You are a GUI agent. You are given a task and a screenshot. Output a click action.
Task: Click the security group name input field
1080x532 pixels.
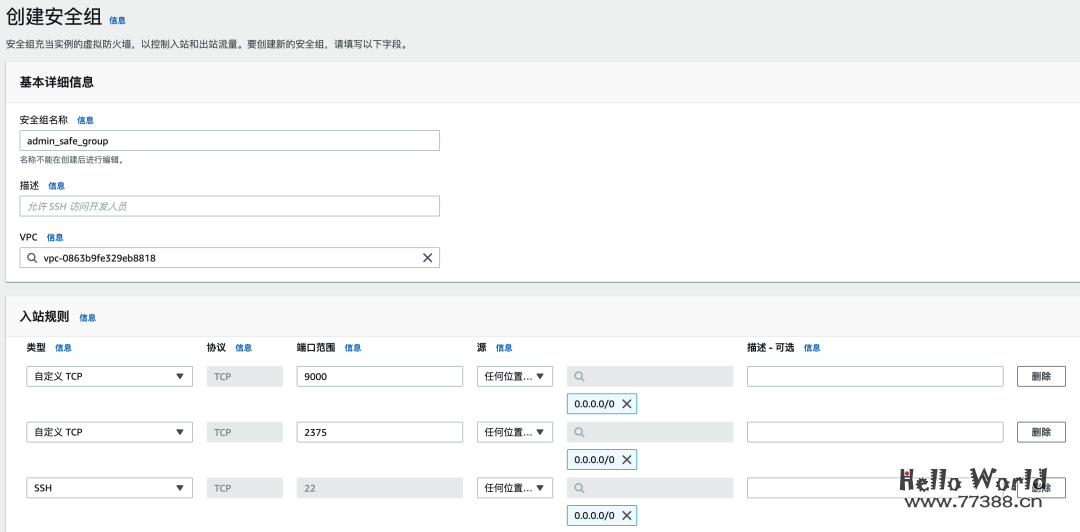(229, 141)
